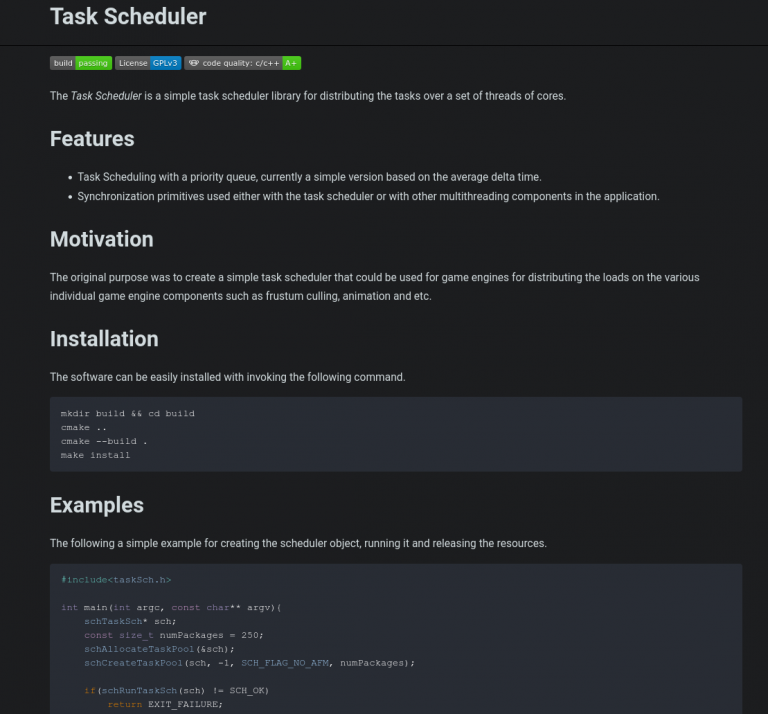Click the Installation section heading

coord(104,339)
